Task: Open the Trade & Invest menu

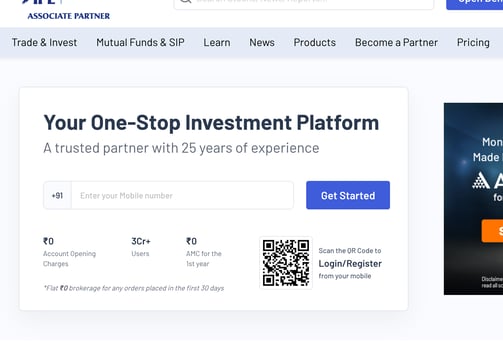Action: pyautogui.click(x=44, y=42)
